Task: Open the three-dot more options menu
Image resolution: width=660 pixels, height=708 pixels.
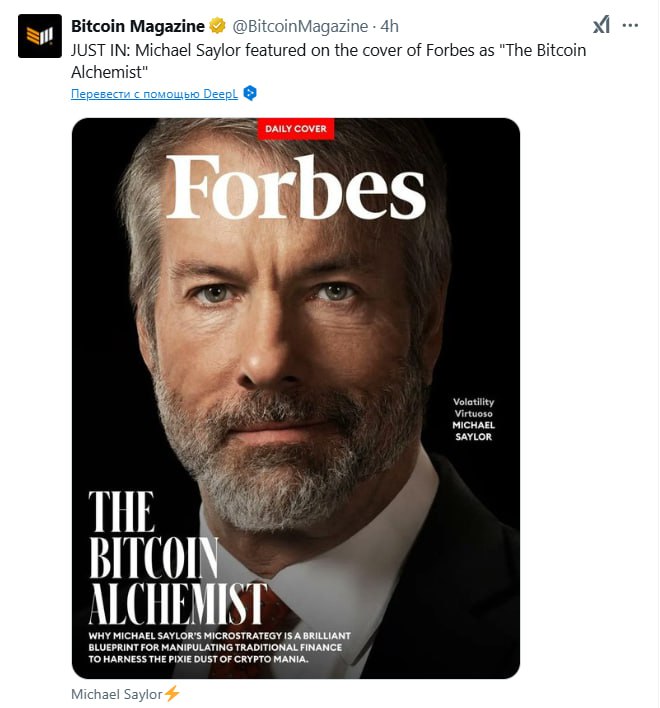Action: [630, 25]
